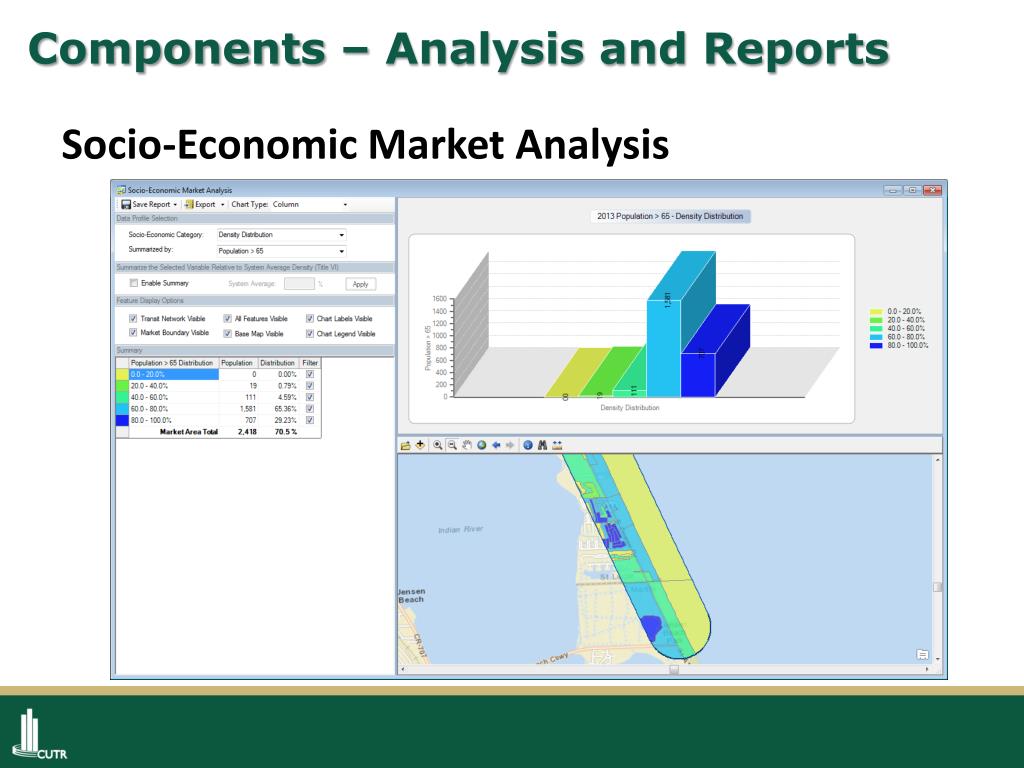The image size is (1024, 768).
Task: Toggle the Enable Summary checkbox
Action: pyautogui.click(x=134, y=283)
